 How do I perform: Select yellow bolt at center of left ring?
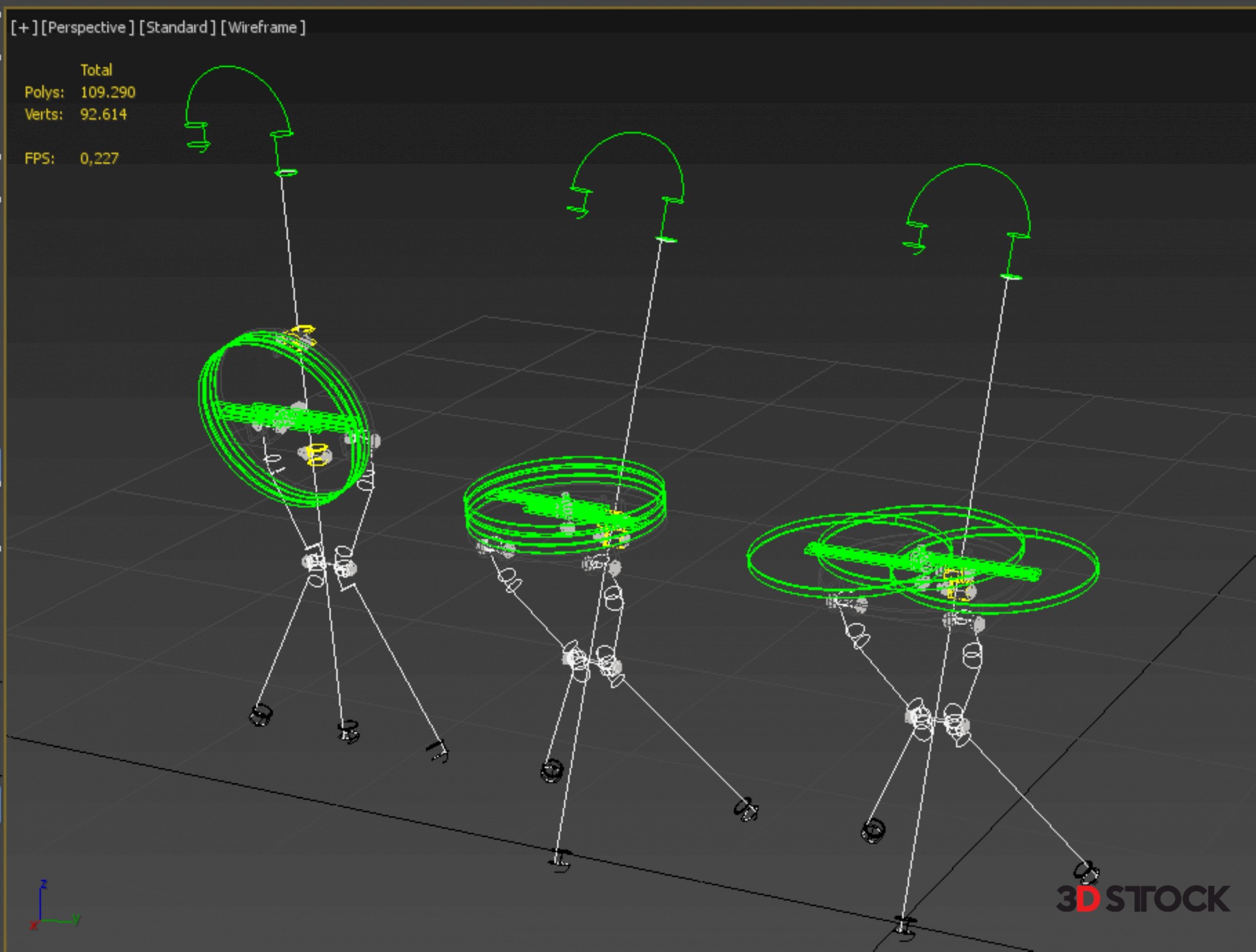tap(317, 454)
